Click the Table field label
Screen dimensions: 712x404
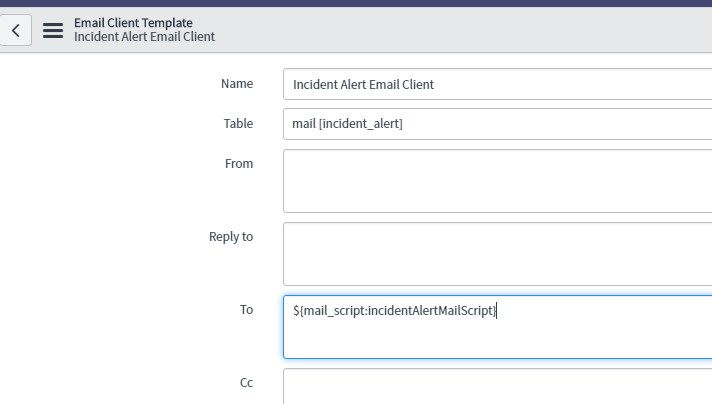coord(238,123)
